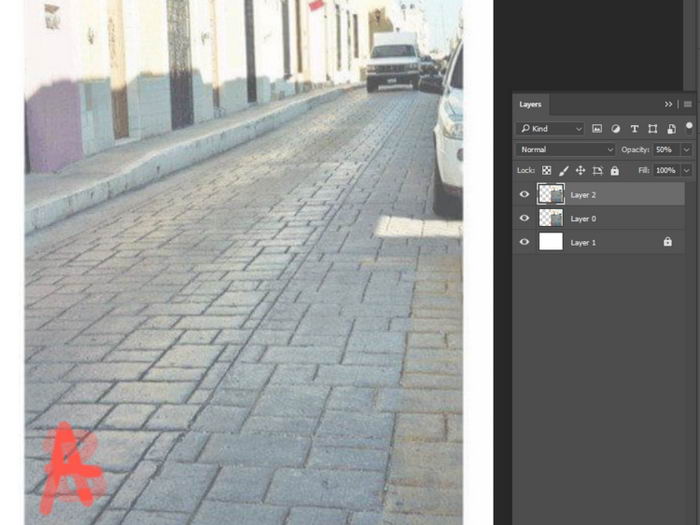The height and width of the screenshot is (525, 700).
Task: Lock layer position with move icon
Action: click(x=580, y=171)
